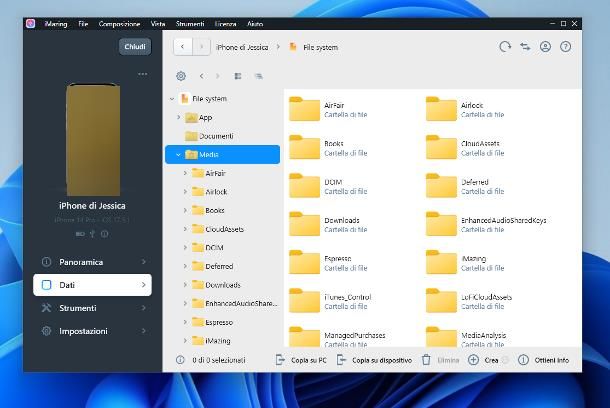Refresh the view with the reload icon

pyautogui.click(x=505, y=47)
